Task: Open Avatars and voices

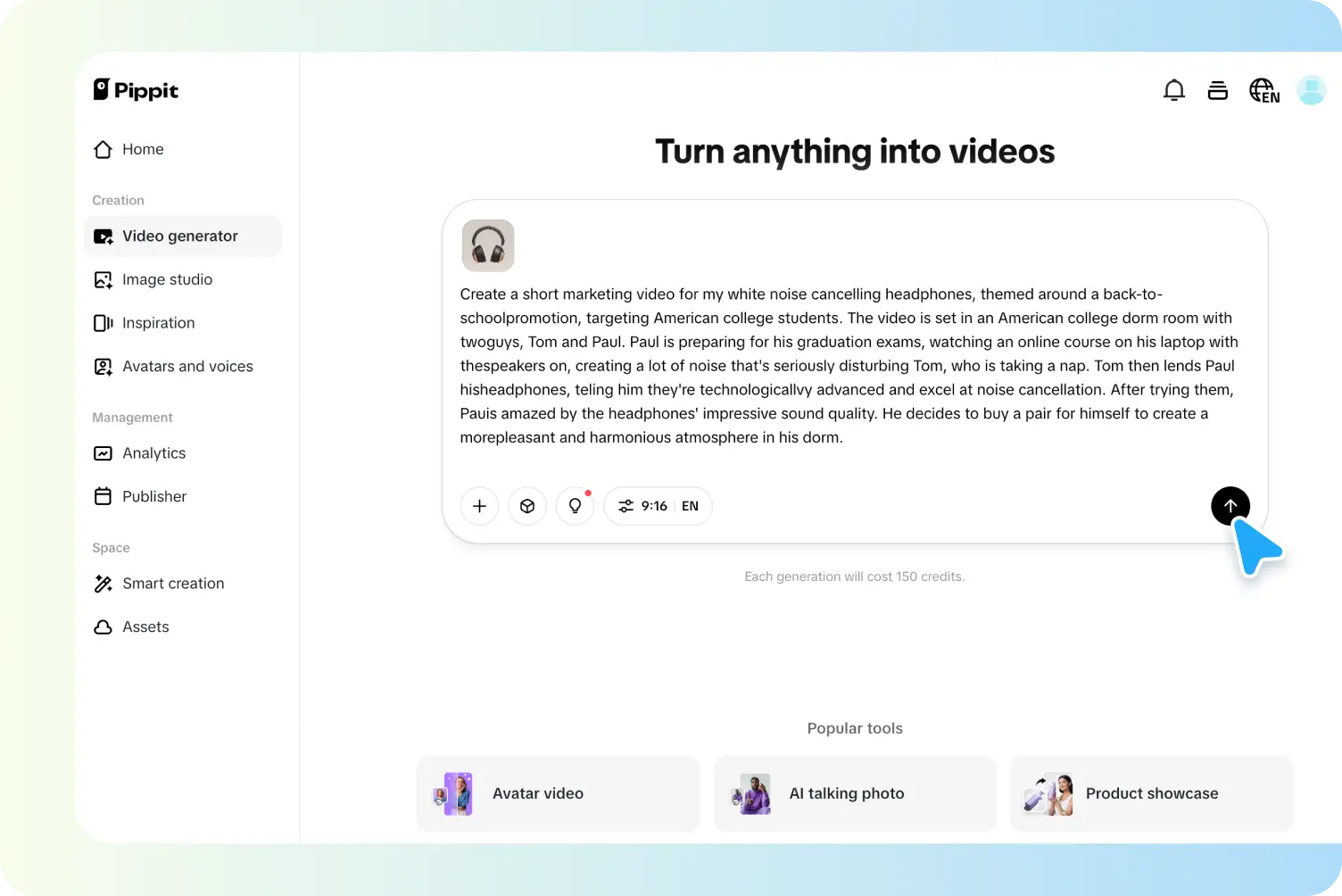Action: click(x=187, y=366)
